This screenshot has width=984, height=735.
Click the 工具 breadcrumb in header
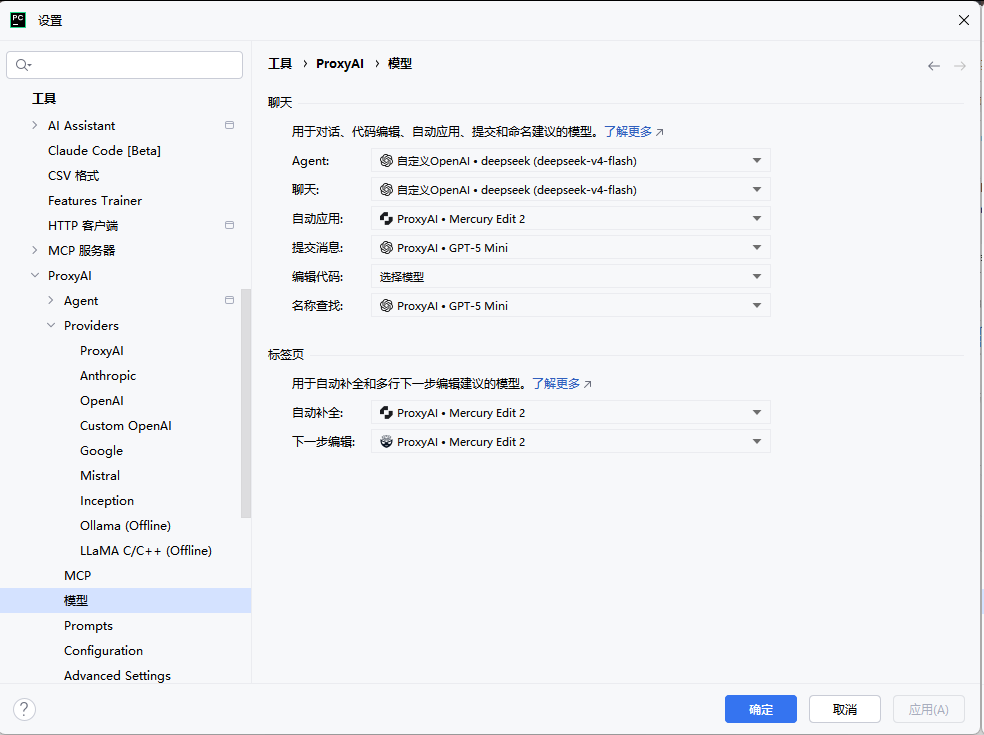click(280, 64)
